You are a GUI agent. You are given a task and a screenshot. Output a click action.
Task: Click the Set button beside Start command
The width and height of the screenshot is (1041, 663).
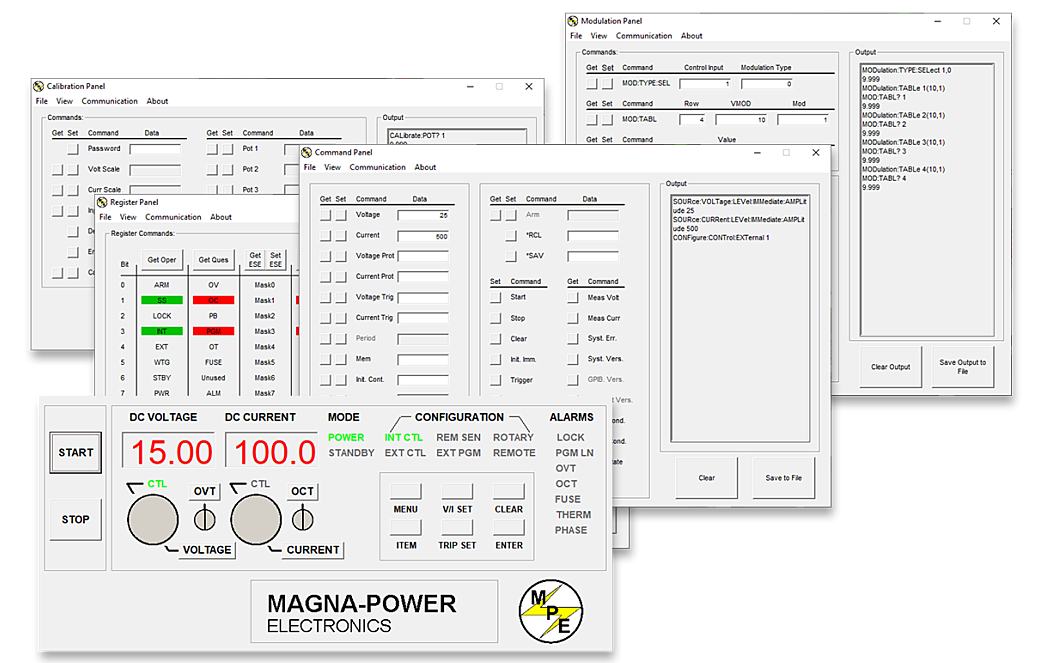(x=495, y=297)
